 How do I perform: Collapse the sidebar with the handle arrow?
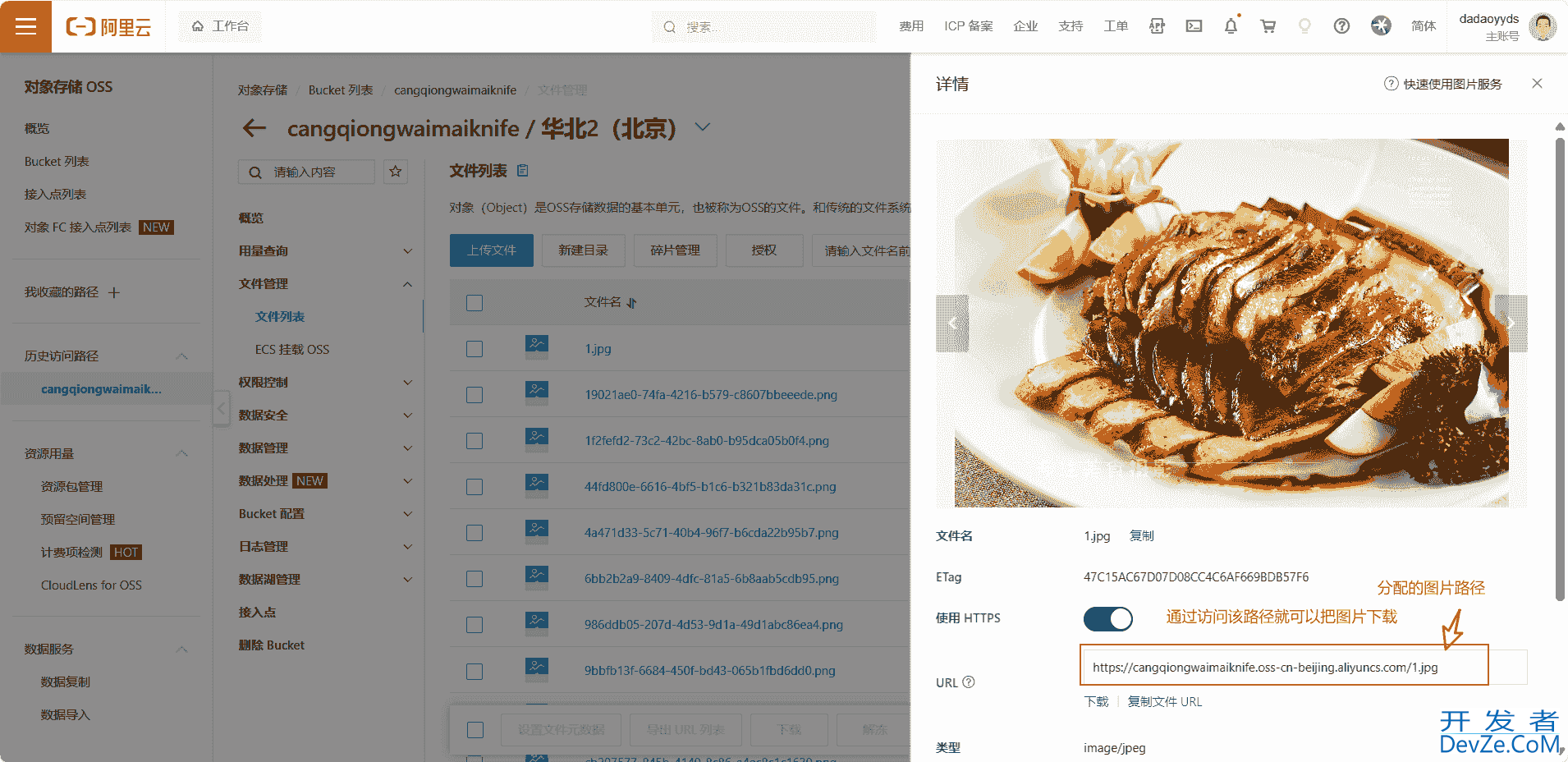221,408
